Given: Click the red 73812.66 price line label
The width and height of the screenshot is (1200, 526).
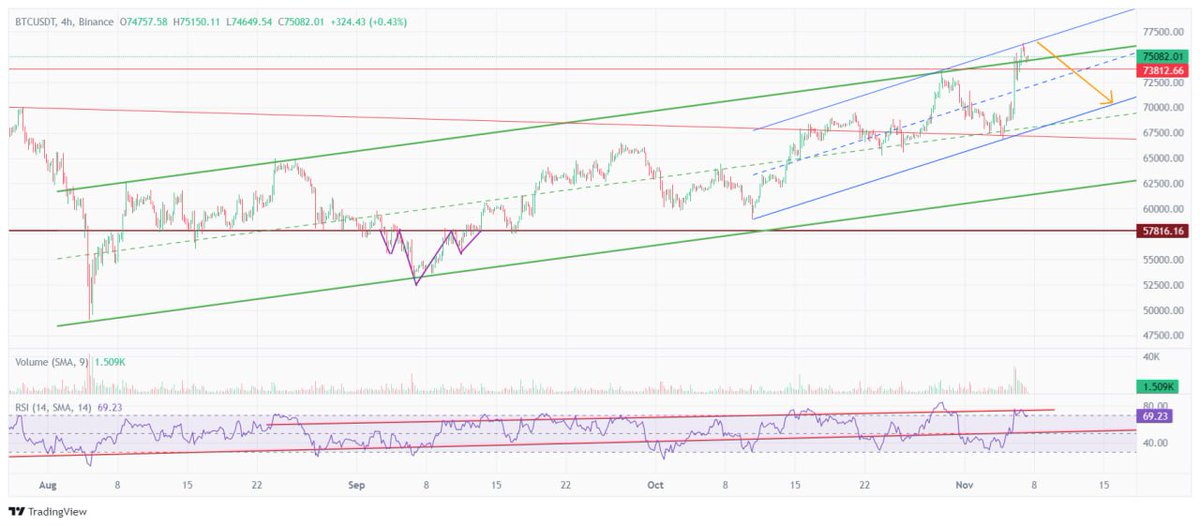Looking at the screenshot, I should pos(1164,70).
